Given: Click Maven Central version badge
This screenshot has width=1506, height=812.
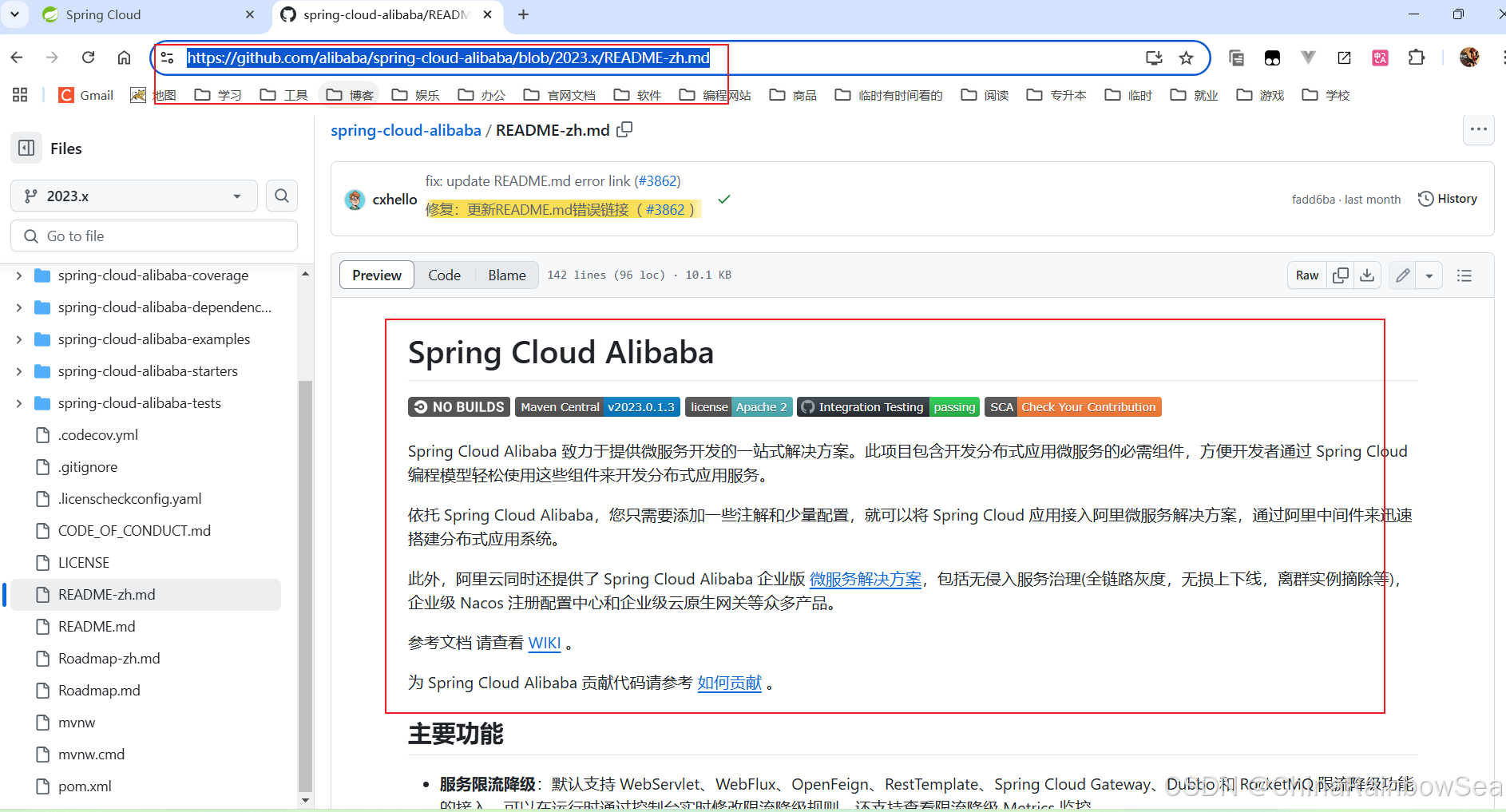Looking at the screenshot, I should click(597, 407).
